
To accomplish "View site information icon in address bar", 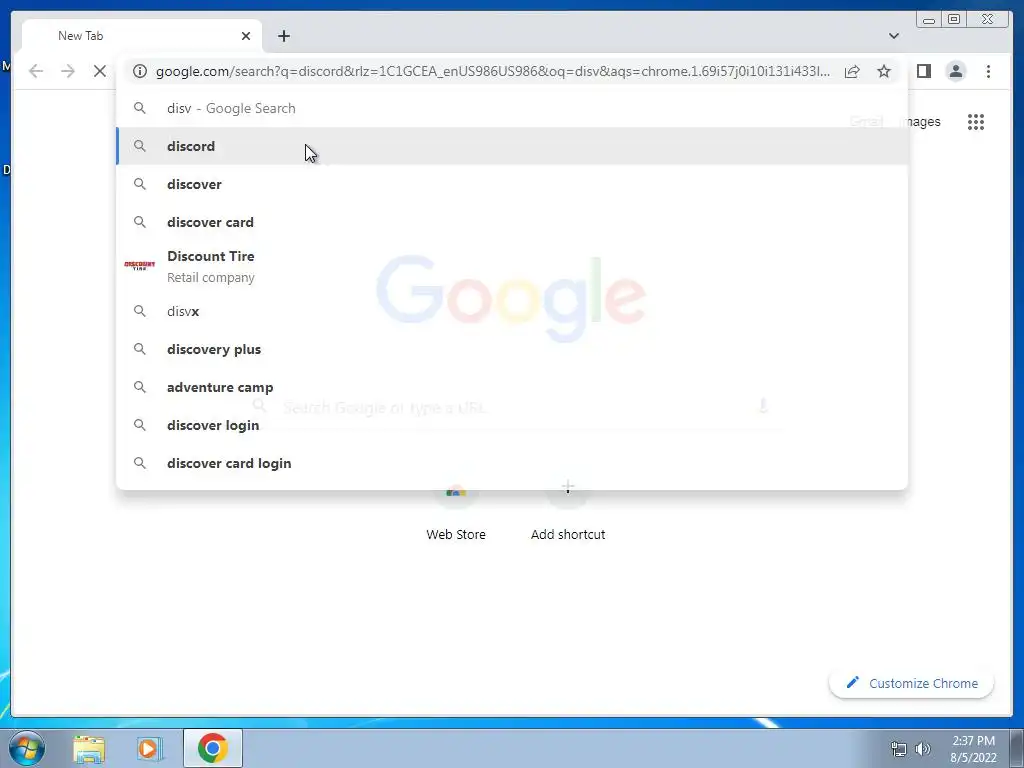I will click(140, 71).
